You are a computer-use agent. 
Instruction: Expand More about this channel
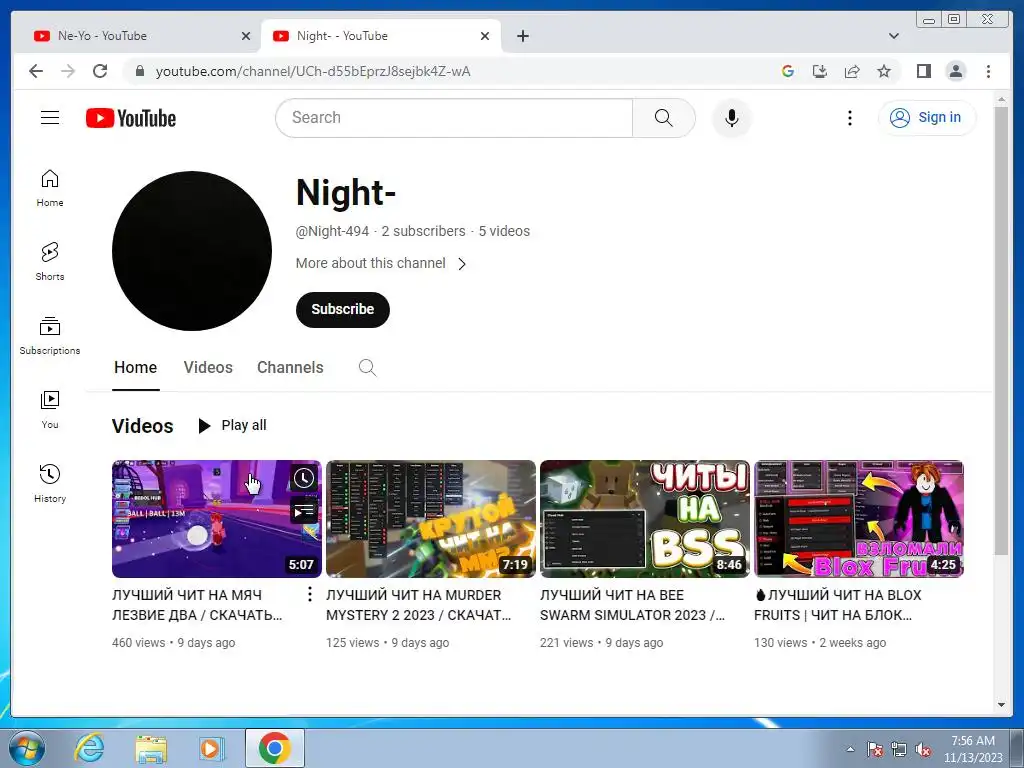(x=381, y=263)
